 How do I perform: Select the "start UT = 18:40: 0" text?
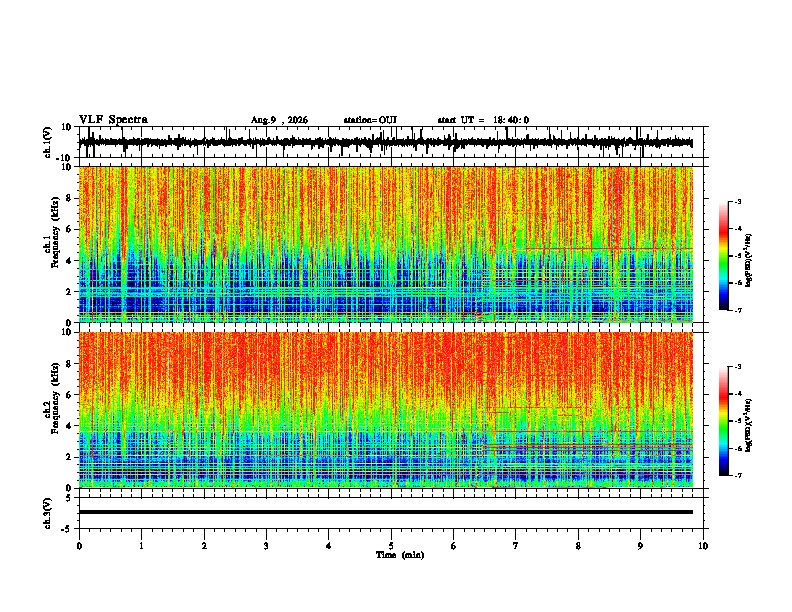(x=483, y=120)
